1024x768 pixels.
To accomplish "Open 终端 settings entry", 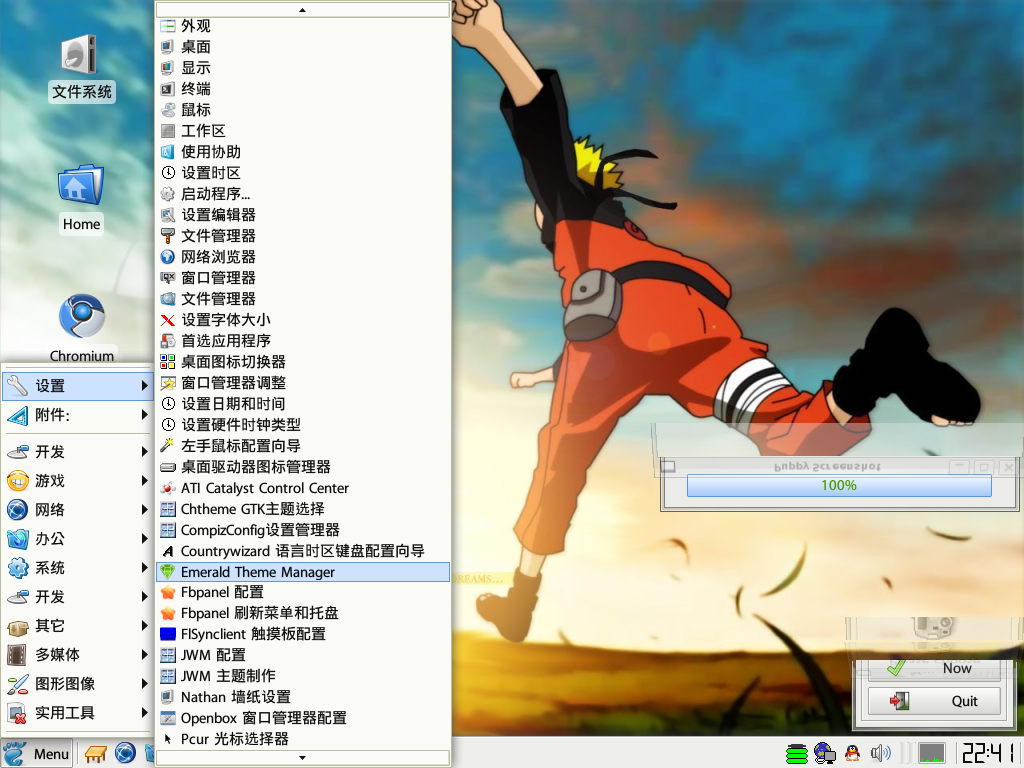I will 303,89.
